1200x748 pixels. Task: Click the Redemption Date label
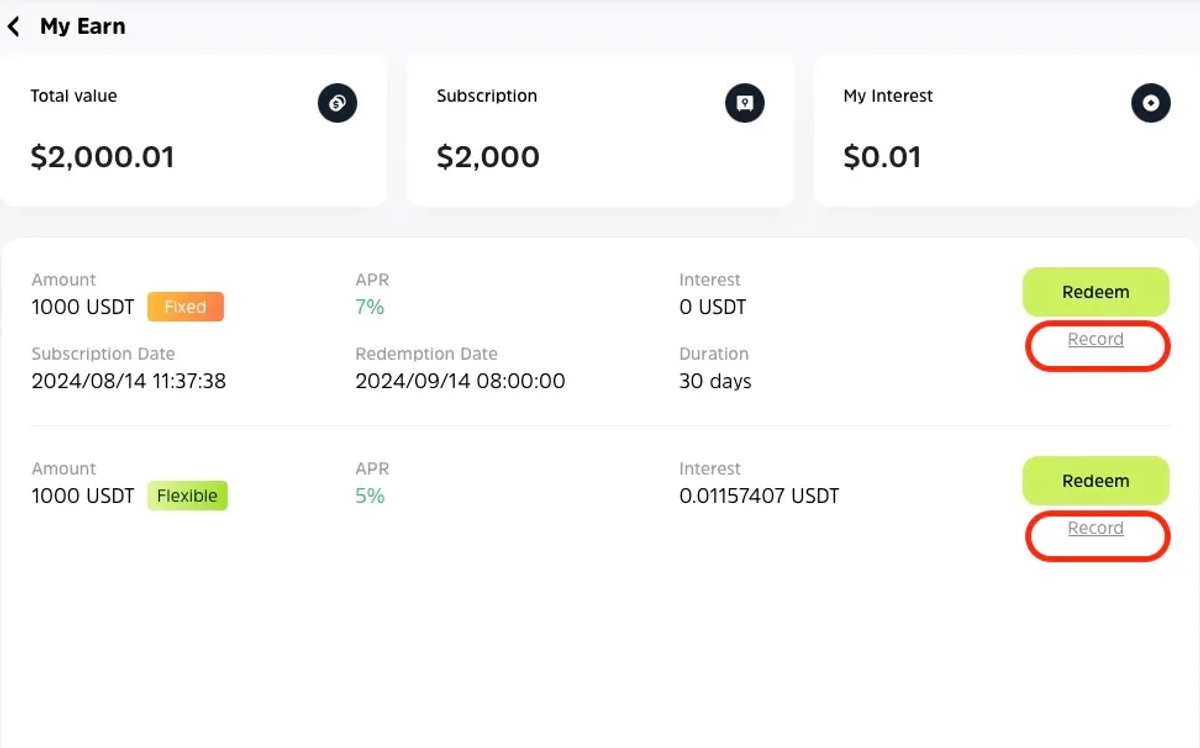426,354
